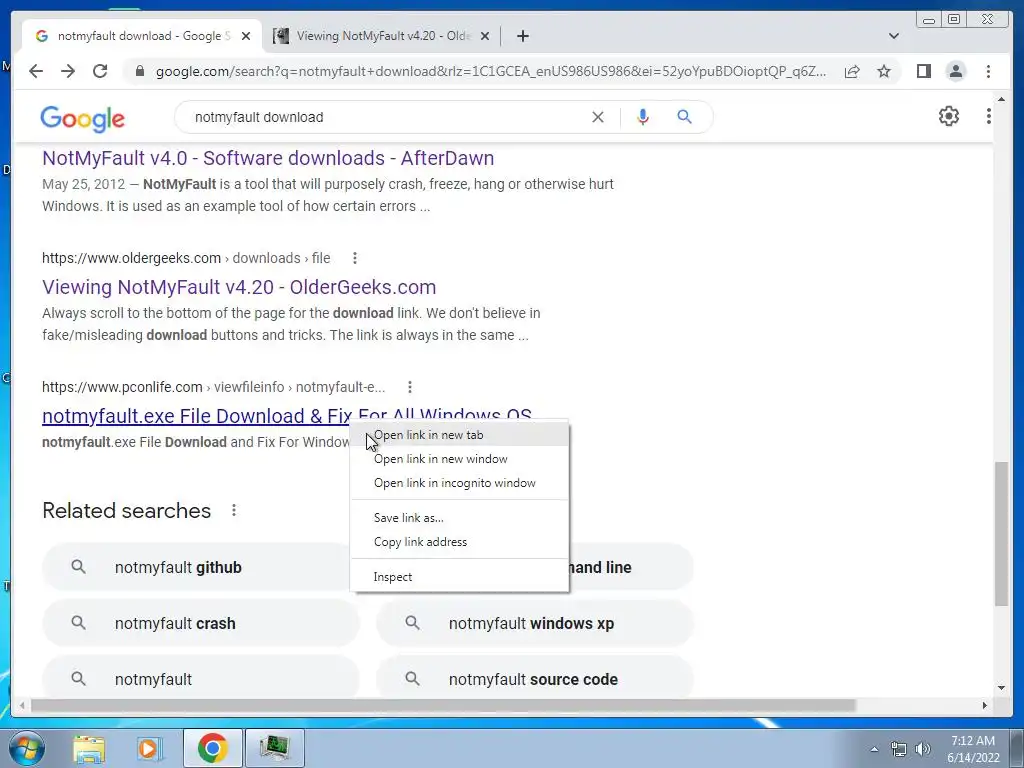Open the Chrome side panel icon
This screenshot has height=768, width=1024.
[923, 71]
